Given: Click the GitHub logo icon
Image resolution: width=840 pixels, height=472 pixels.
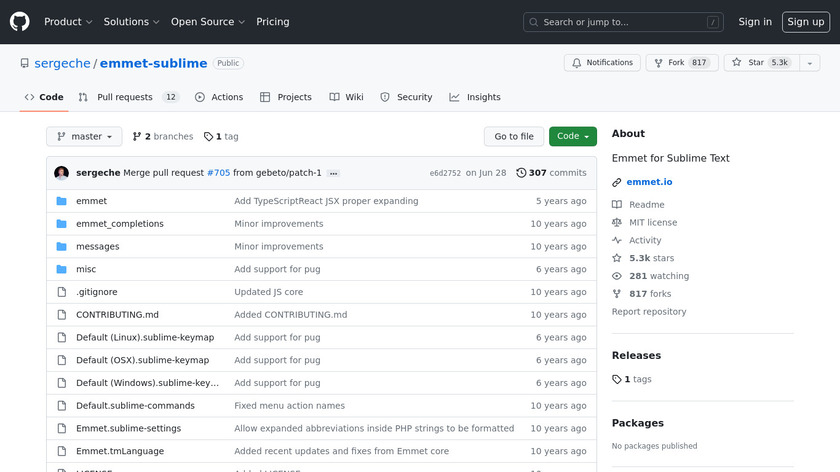Looking at the screenshot, I should pos(20,22).
